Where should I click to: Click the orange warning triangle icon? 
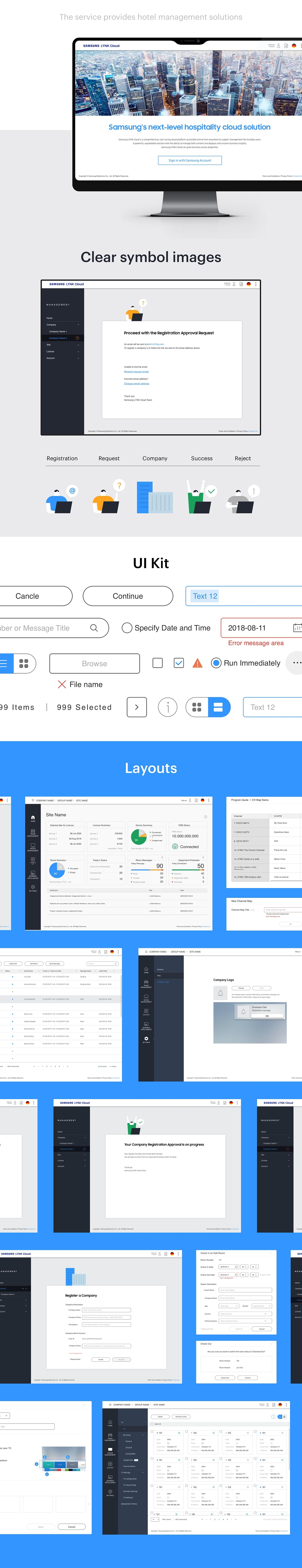click(x=198, y=663)
